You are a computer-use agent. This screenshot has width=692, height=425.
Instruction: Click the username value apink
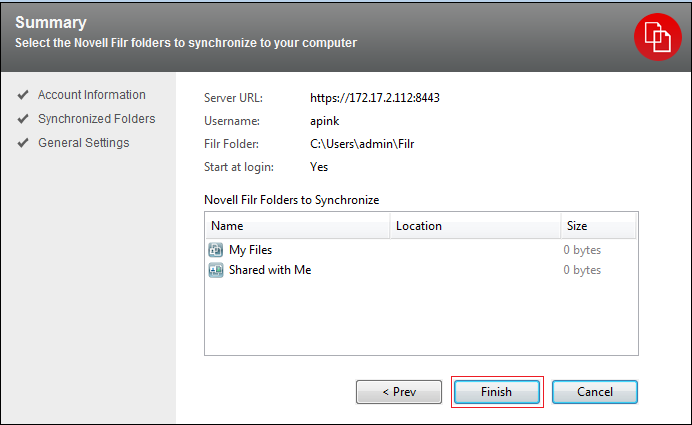click(x=326, y=121)
